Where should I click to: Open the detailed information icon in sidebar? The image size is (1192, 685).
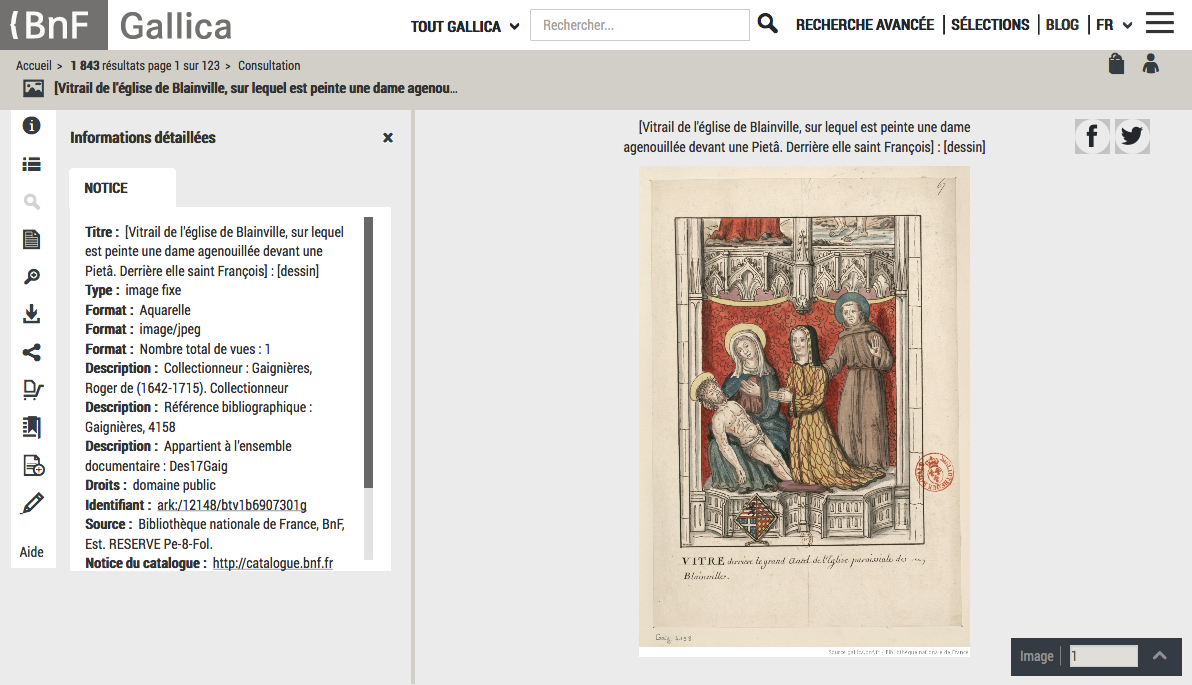point(31,125)
